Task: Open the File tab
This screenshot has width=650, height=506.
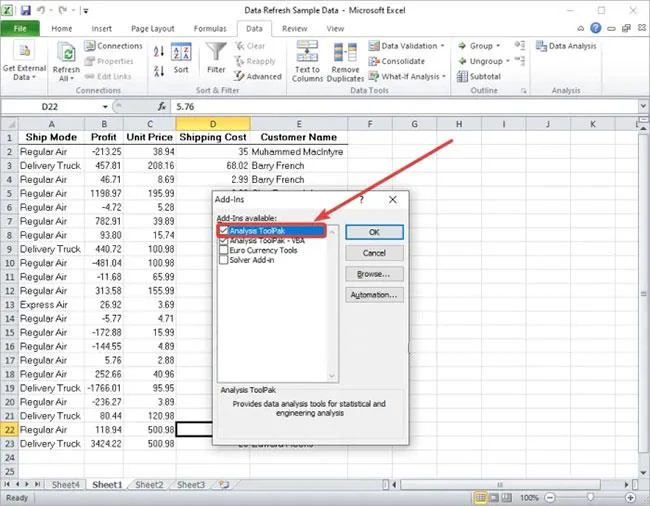Action: (20, 28)
